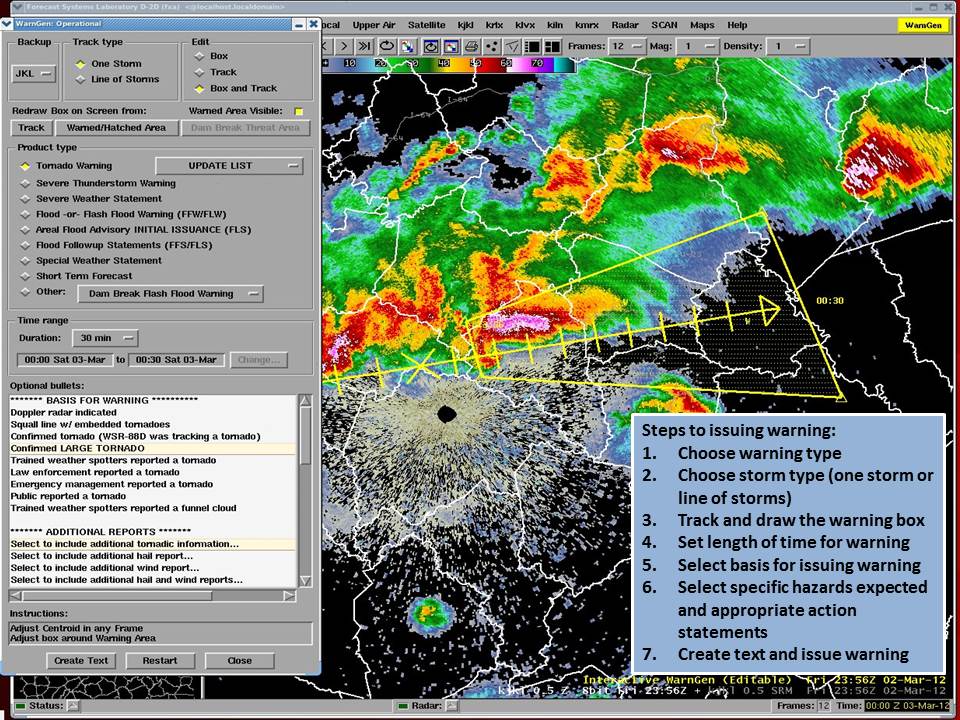Select 'Doppler radar indicated' bullet
Screen dimensions: 960x720
tap(152, 413)
